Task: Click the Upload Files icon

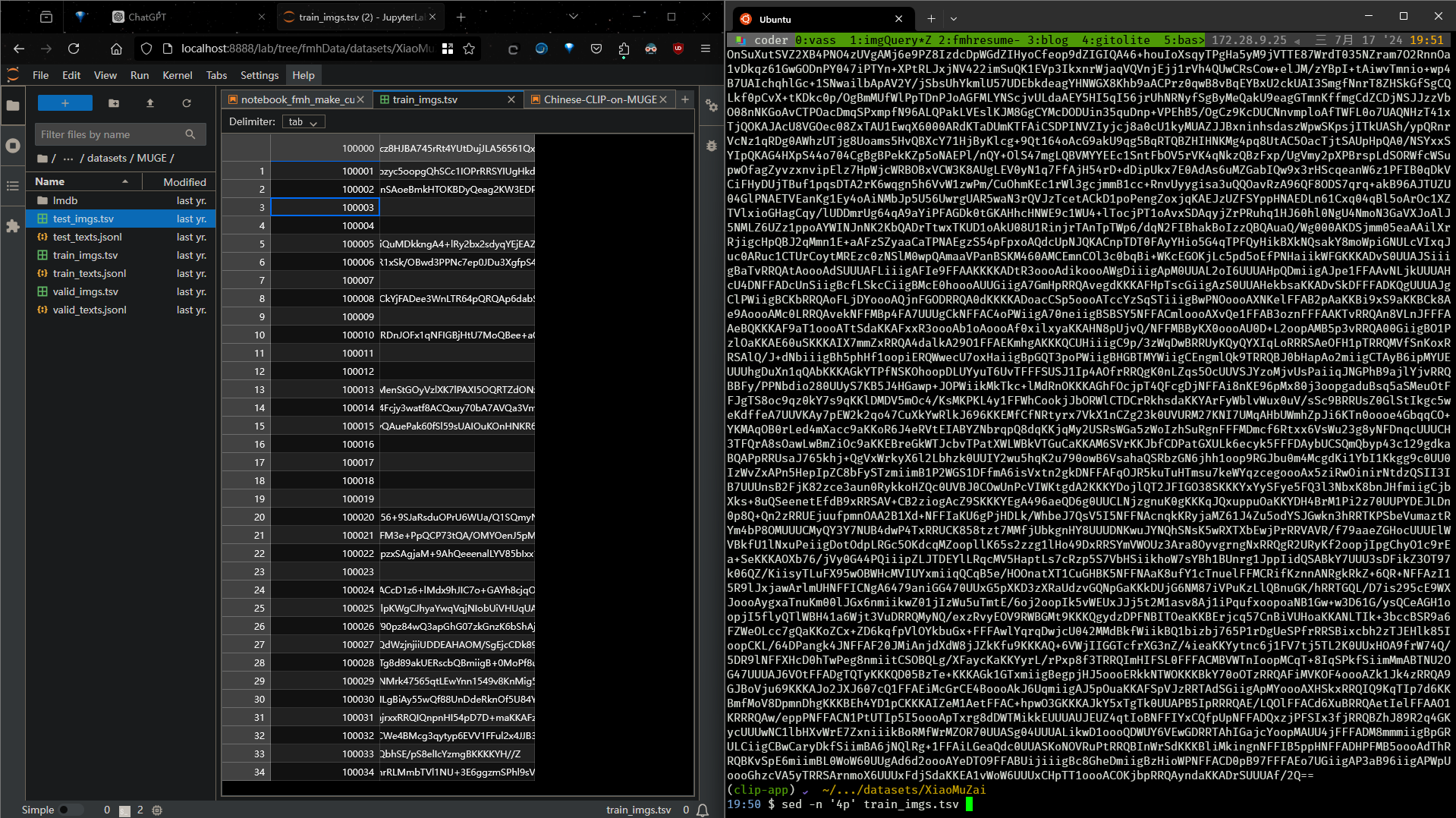Action: tap(150, 103)
